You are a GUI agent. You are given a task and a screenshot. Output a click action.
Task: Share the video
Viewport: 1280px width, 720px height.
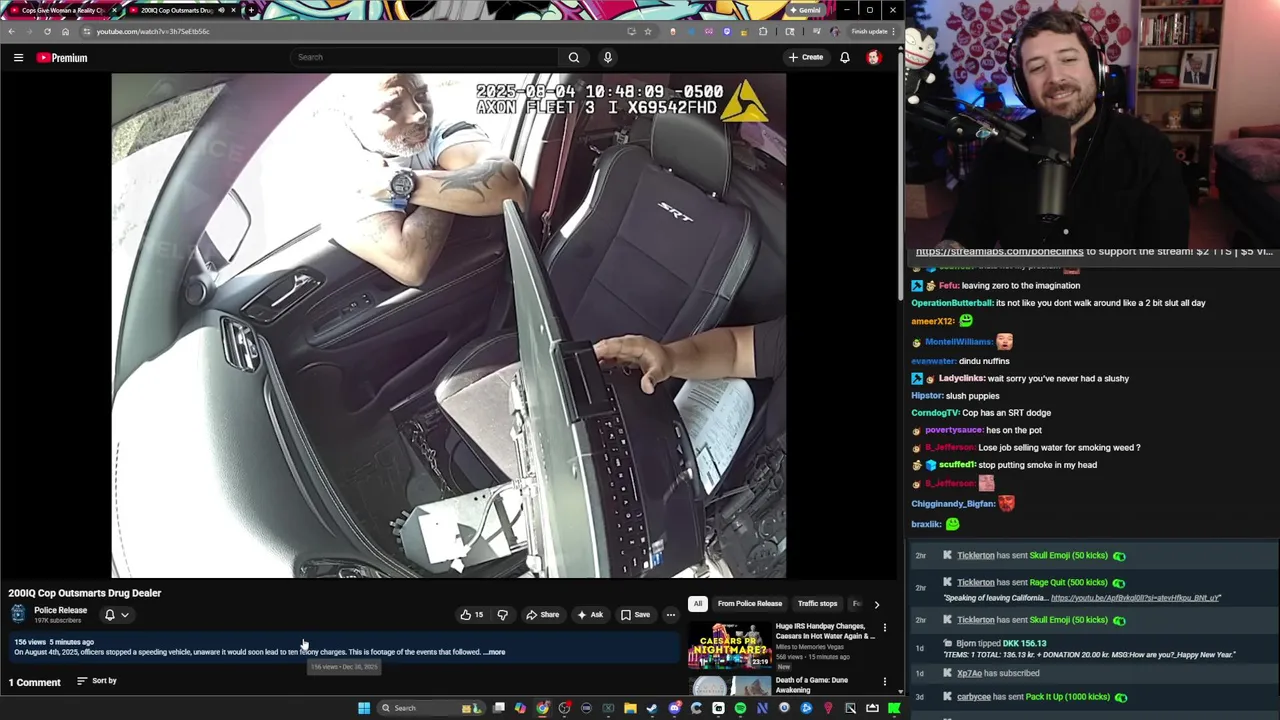(543, 614)
